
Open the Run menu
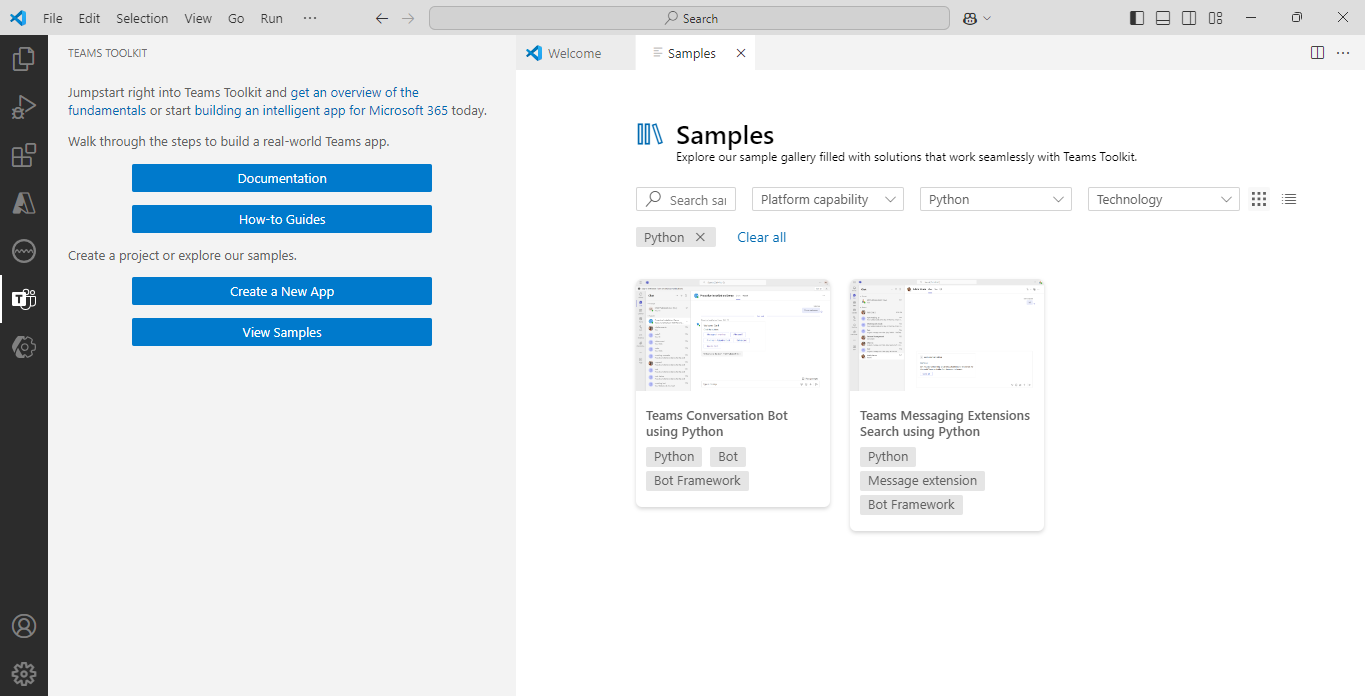271,18
